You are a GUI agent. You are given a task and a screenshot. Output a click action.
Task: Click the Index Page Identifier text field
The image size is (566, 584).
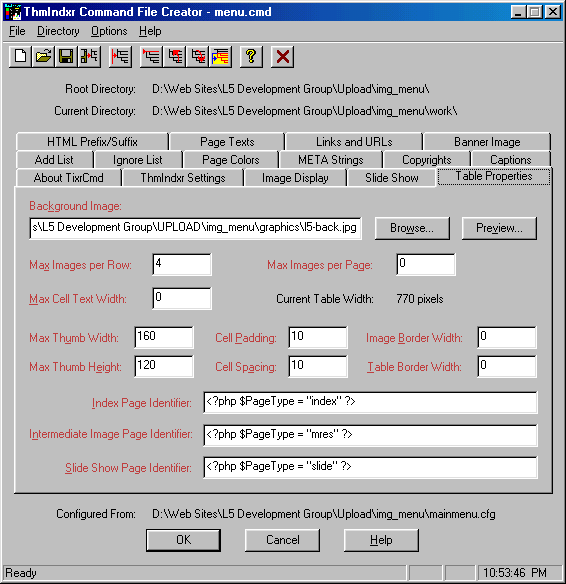point(371,402)
